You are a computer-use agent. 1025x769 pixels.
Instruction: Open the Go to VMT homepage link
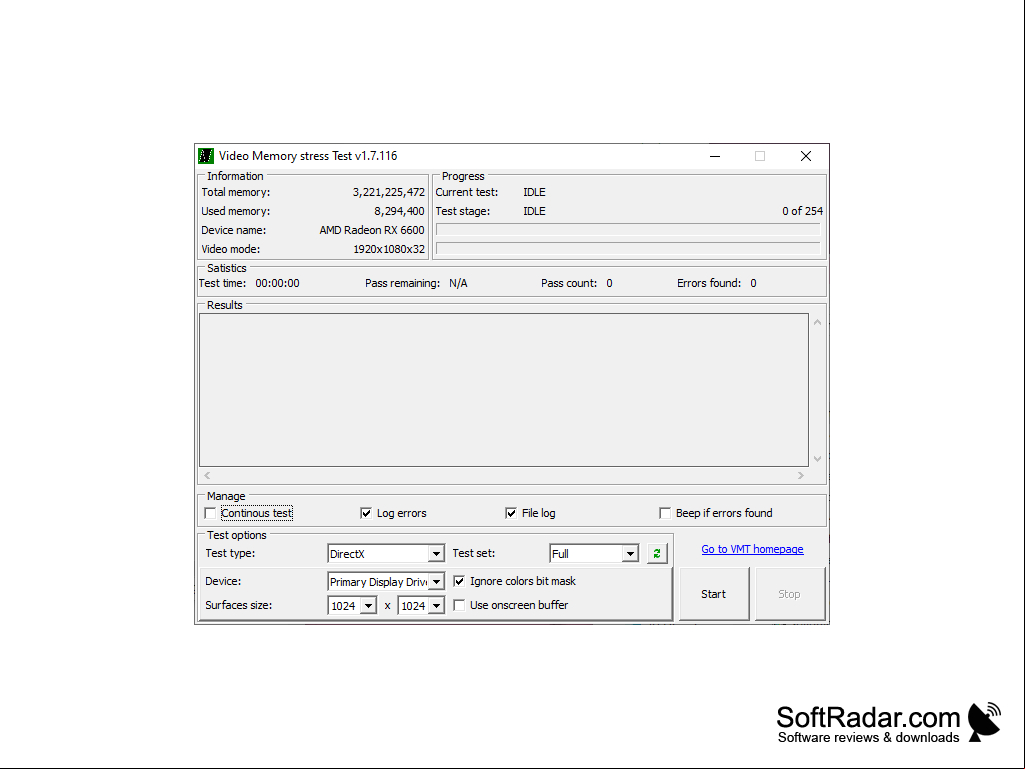tap(752, 549)
